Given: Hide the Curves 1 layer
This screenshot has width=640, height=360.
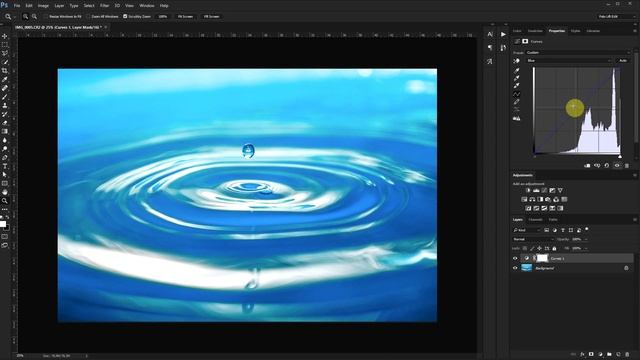Looking at the screenshot, I should [x=515, y=258].
